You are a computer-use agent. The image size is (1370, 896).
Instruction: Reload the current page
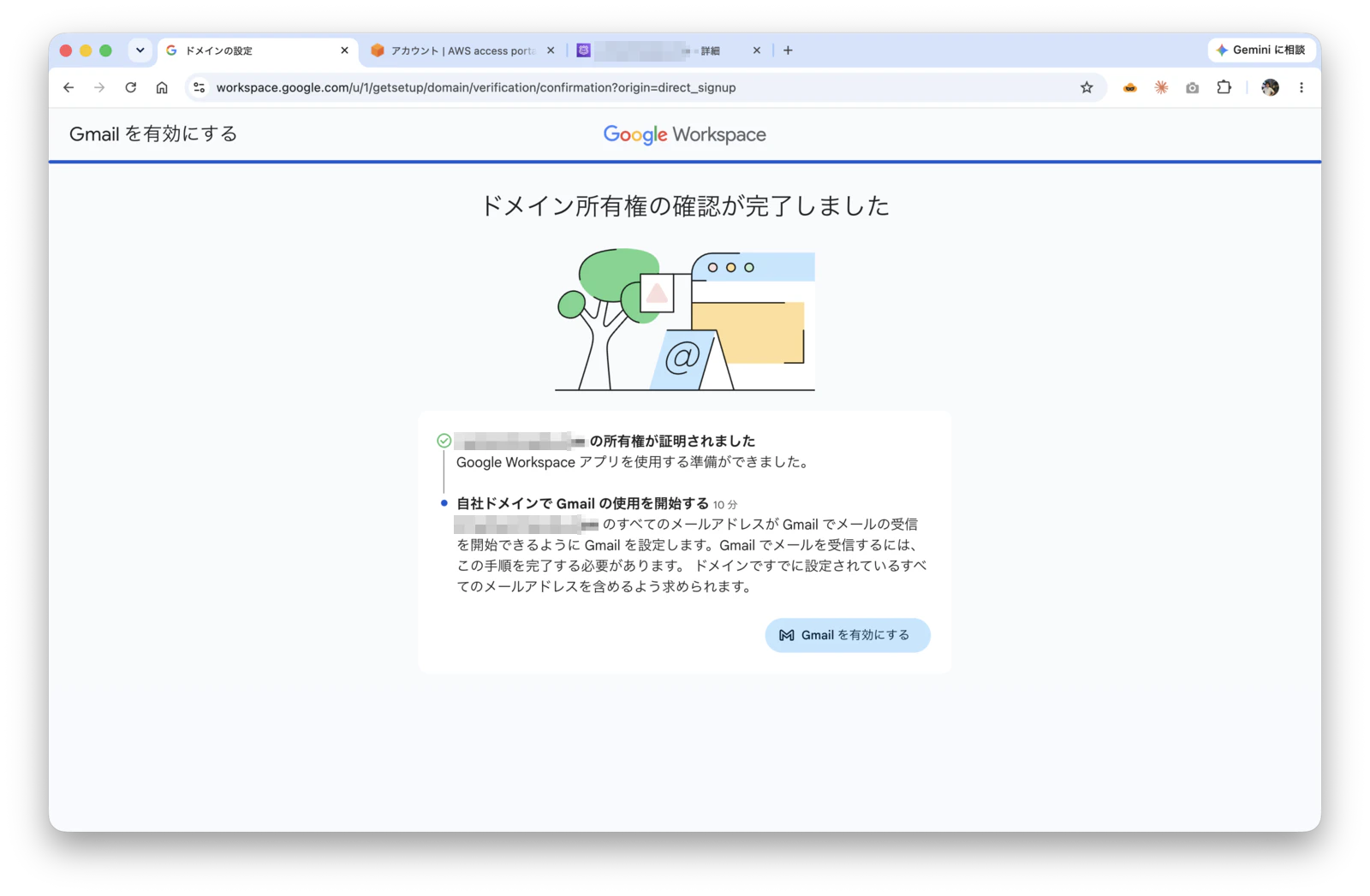[131, 87]
